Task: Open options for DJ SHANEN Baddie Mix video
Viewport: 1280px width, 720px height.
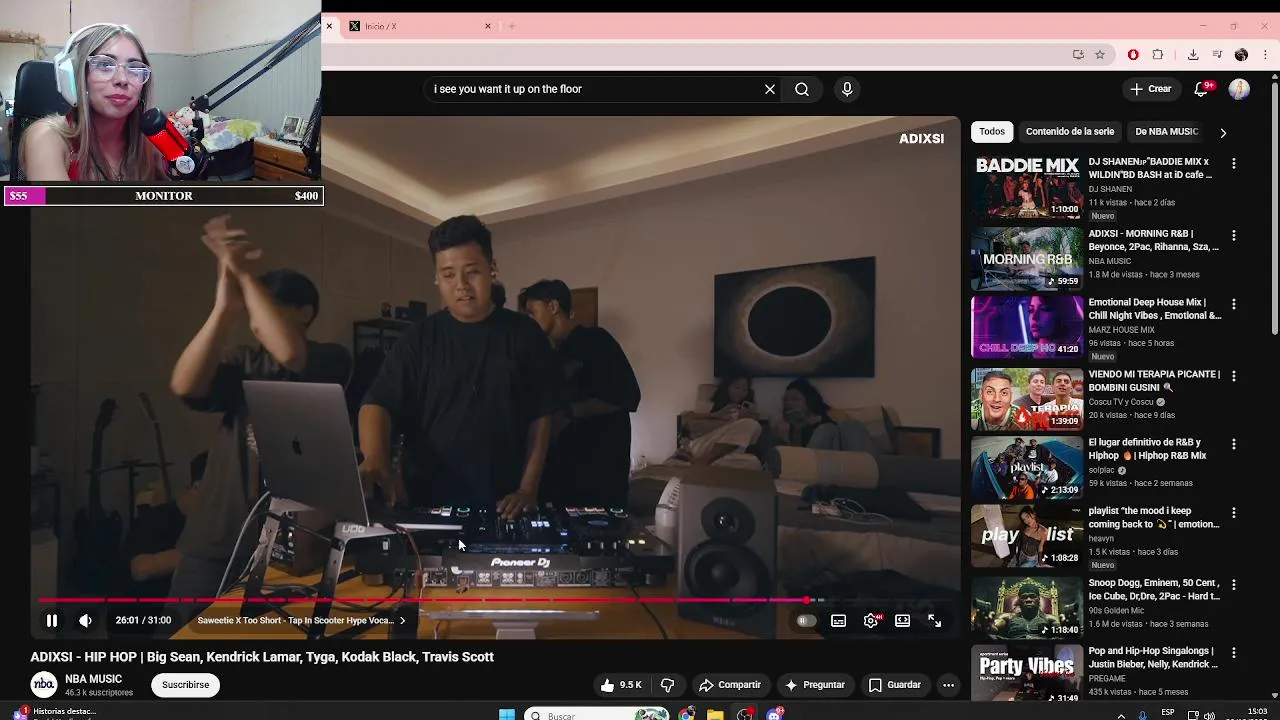Action: (1233, 163)
